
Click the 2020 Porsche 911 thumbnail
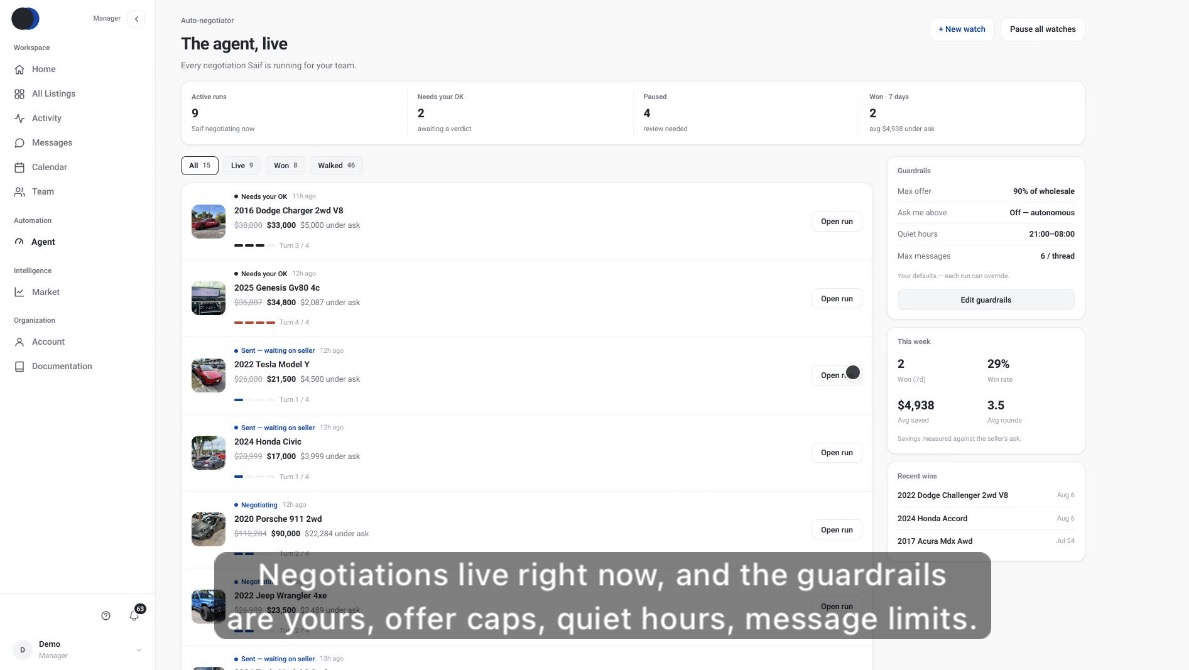tap(209, 529)
